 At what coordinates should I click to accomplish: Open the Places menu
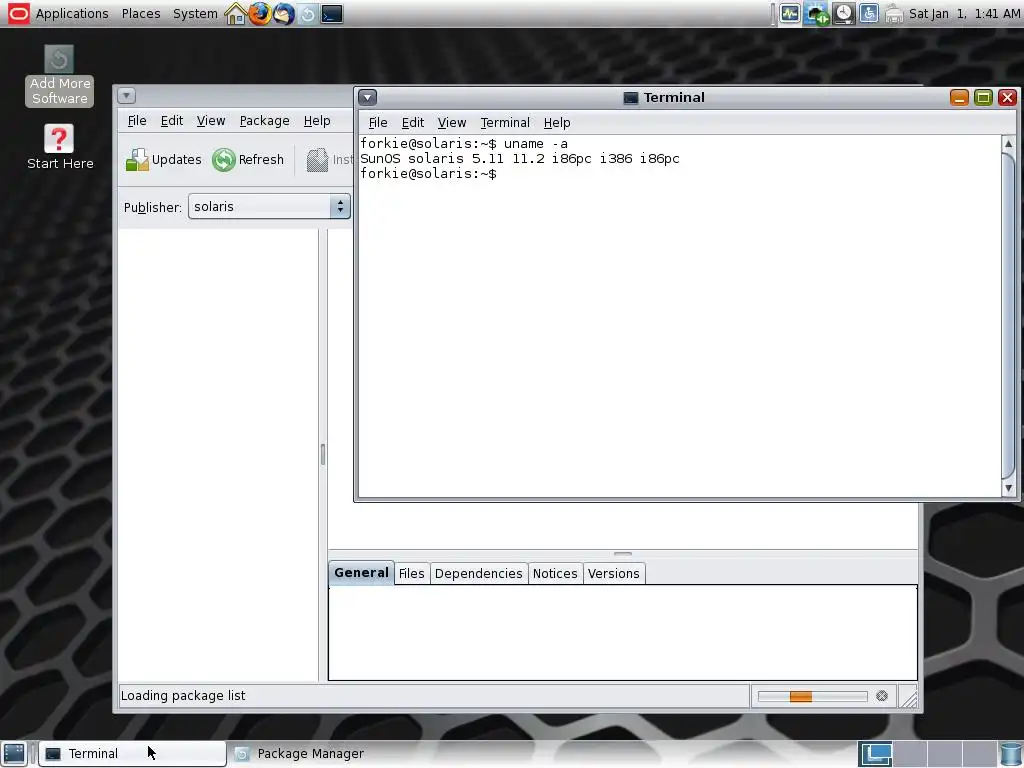[141, 14]
